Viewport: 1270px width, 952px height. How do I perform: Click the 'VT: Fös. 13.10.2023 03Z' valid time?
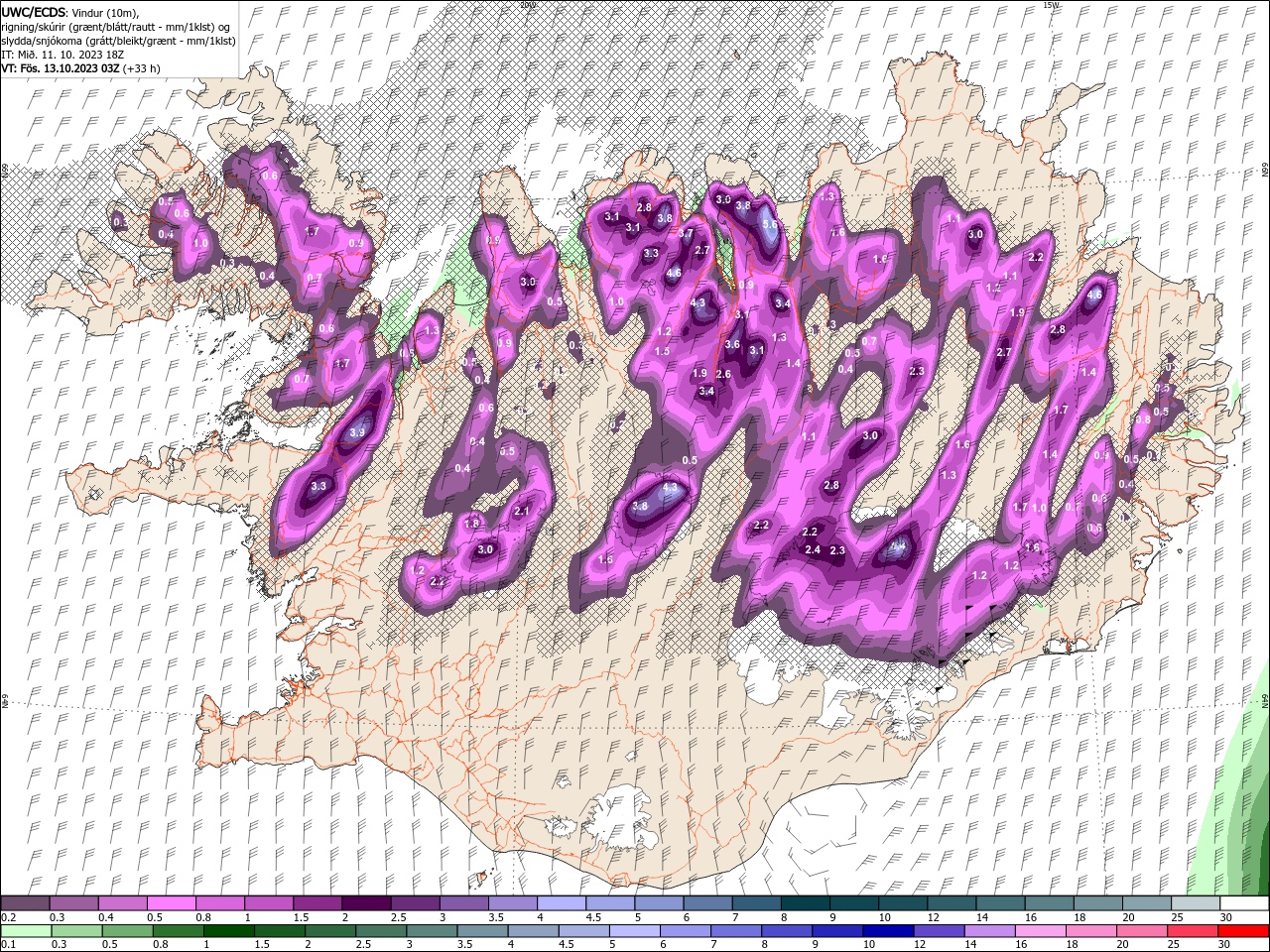click(60, 68)
